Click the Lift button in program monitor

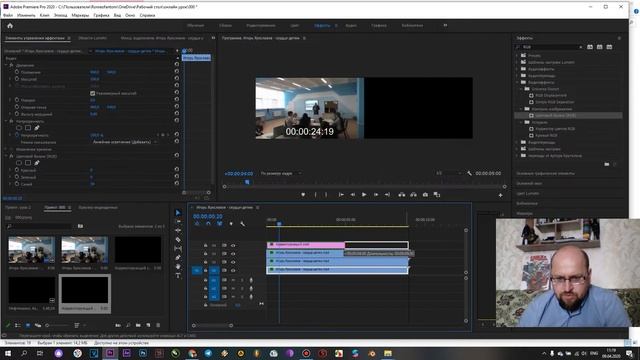coord(402,195)
